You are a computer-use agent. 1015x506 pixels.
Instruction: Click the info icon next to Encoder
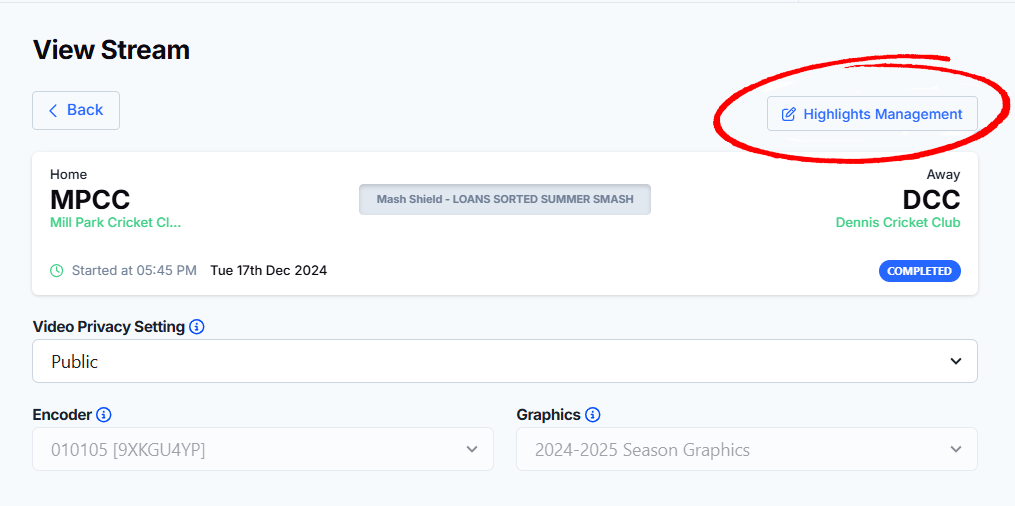104,415
